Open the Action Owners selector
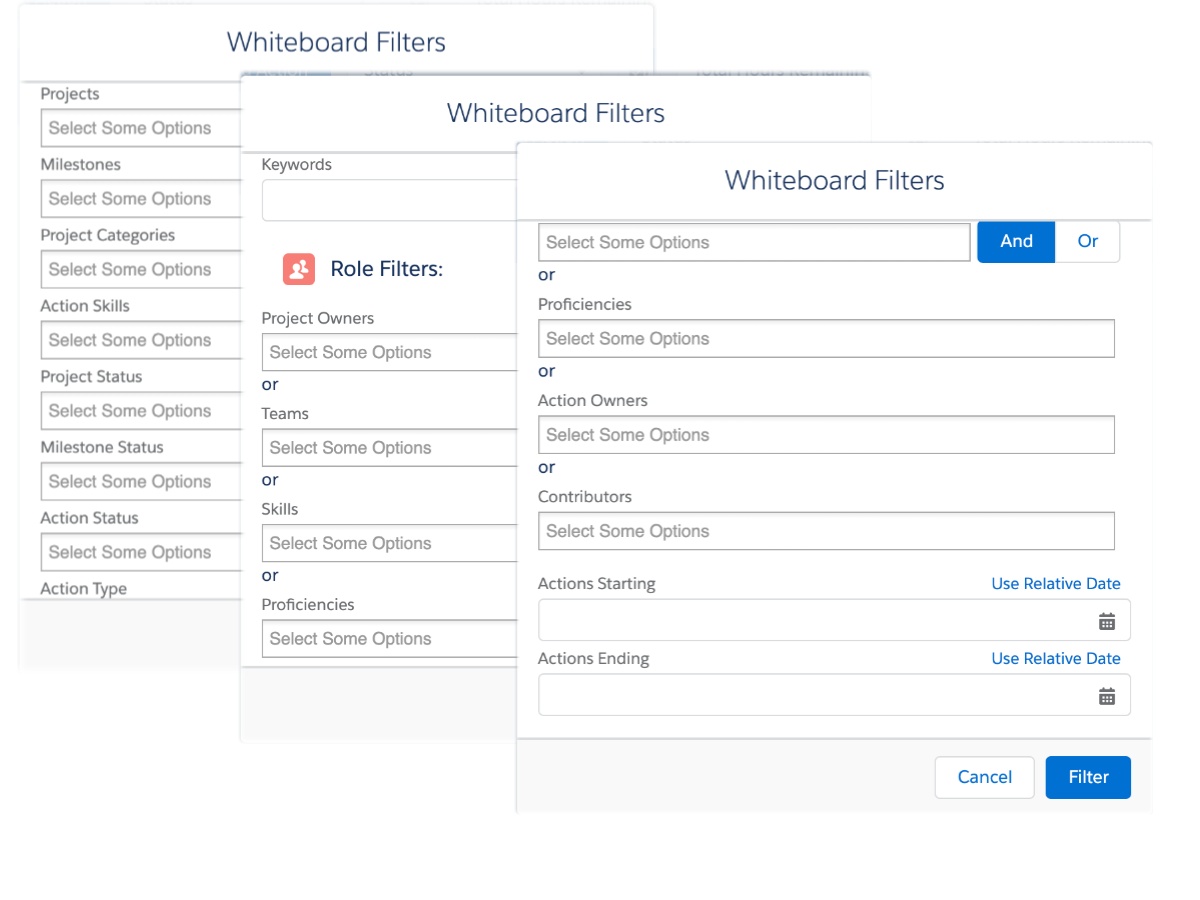Viewport: 1200px width, 900px height. click(826, 434)
